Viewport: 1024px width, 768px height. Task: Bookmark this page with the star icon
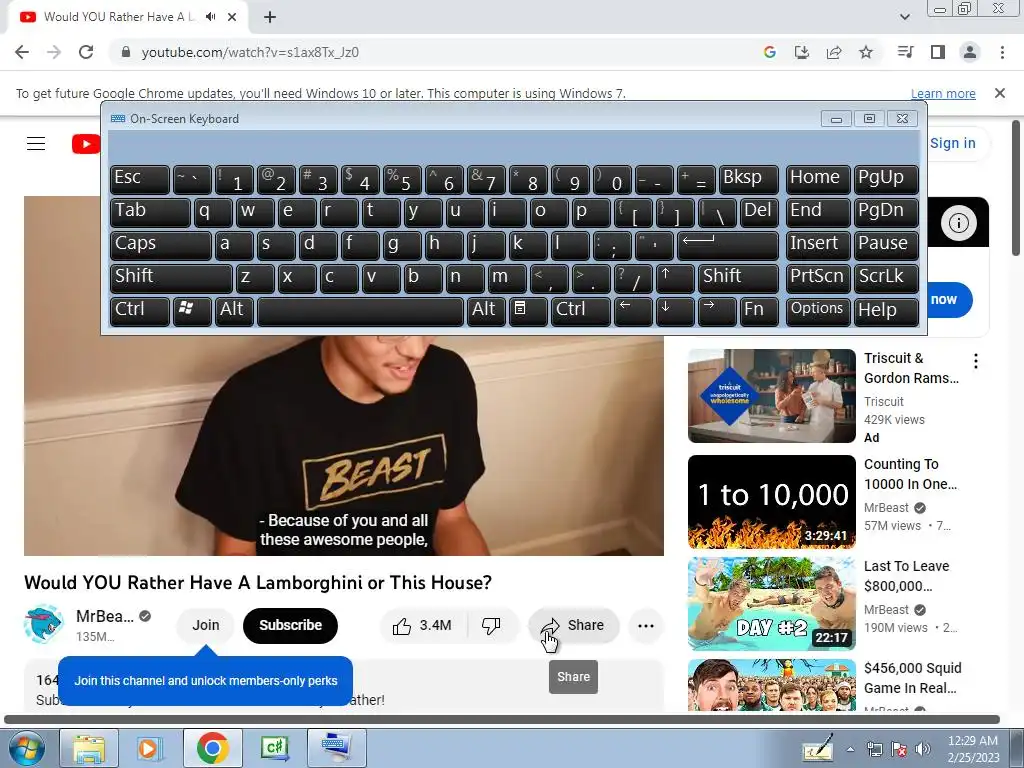866,52
